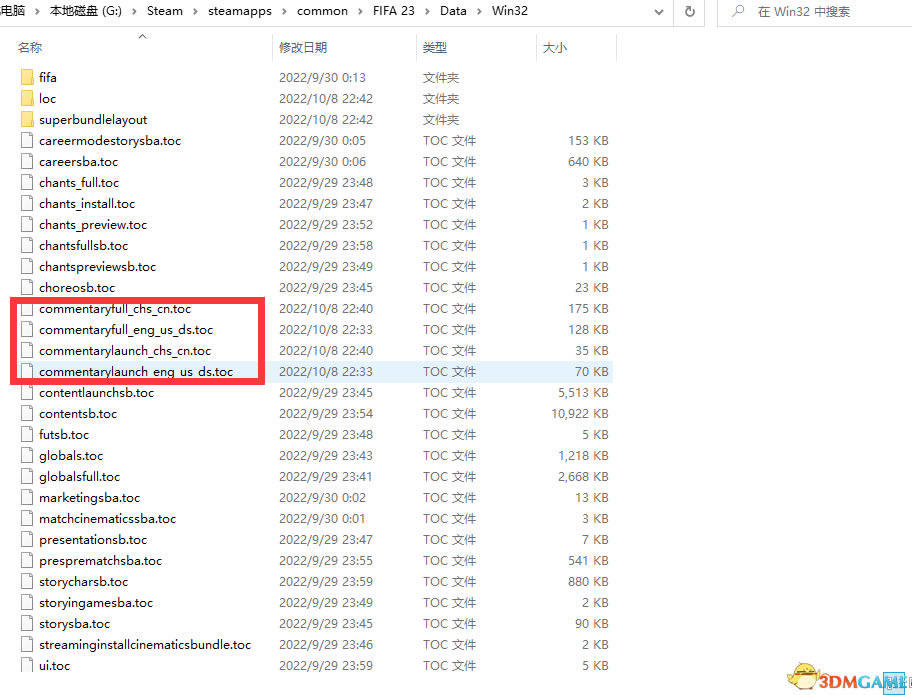Go to common folder in breadcrumb
The image size is (912, 695).
tap(322, 11)
